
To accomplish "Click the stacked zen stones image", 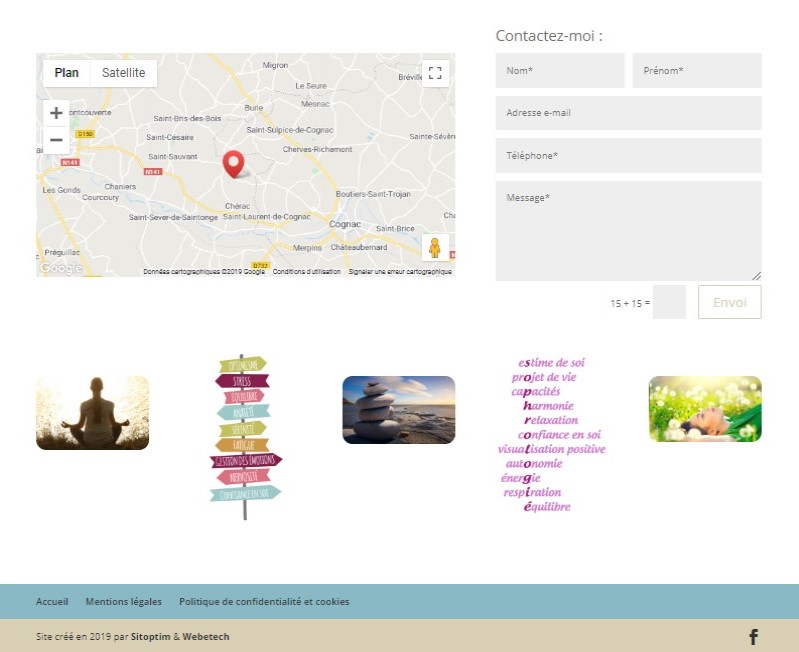I will tap(398, 410).
